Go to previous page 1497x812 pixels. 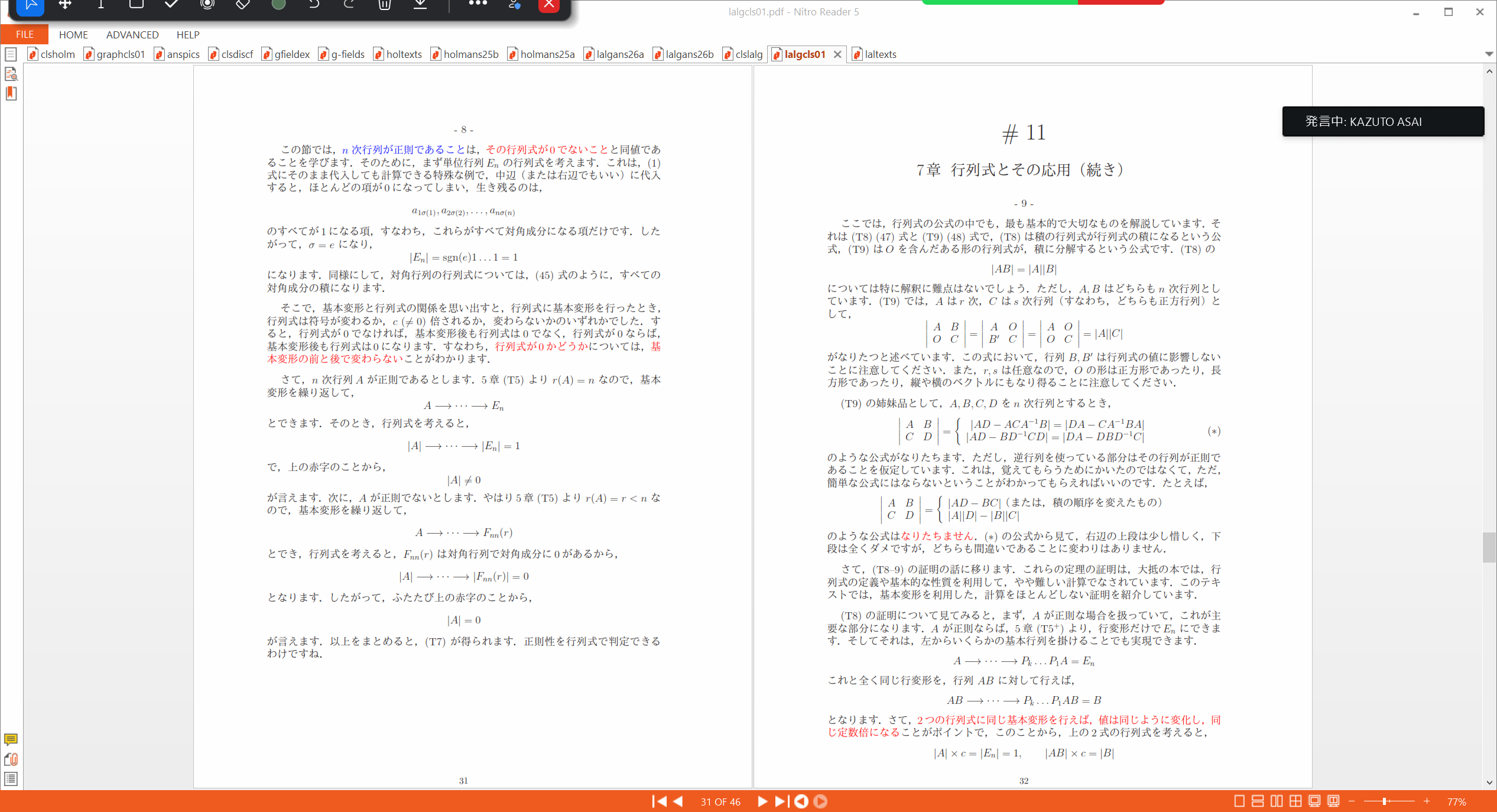678,801
